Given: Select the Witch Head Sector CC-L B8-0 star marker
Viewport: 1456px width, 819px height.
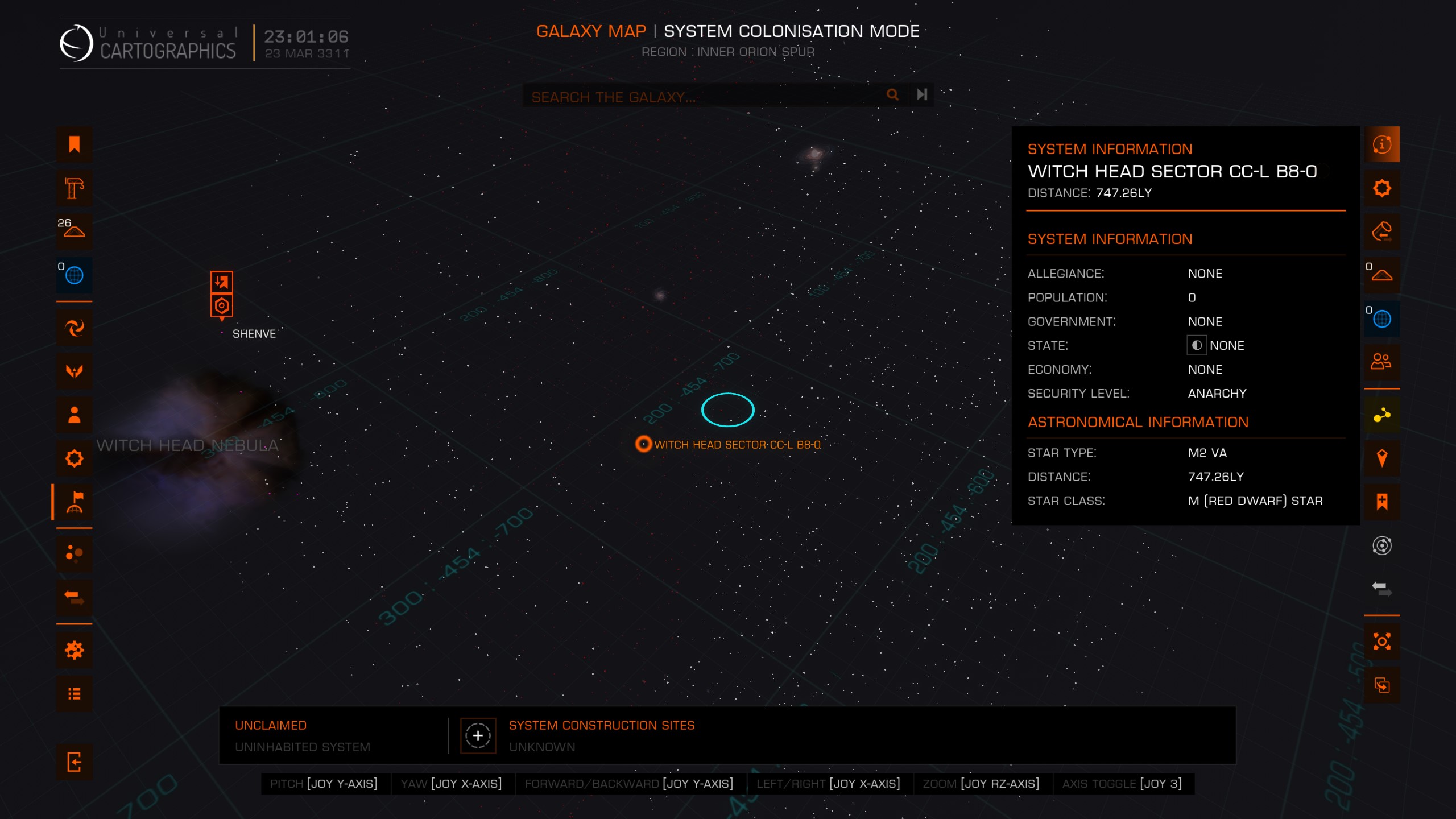Looking at the screenshot, I should [643, 444].
